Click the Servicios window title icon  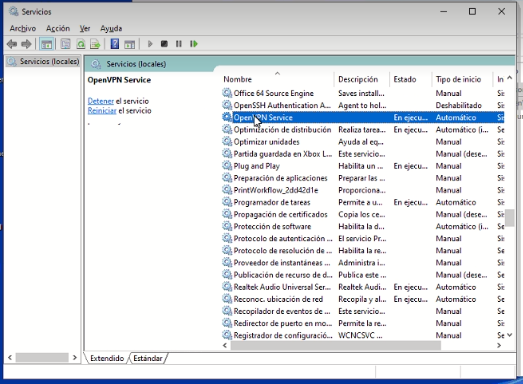click(x=14, y=12)
